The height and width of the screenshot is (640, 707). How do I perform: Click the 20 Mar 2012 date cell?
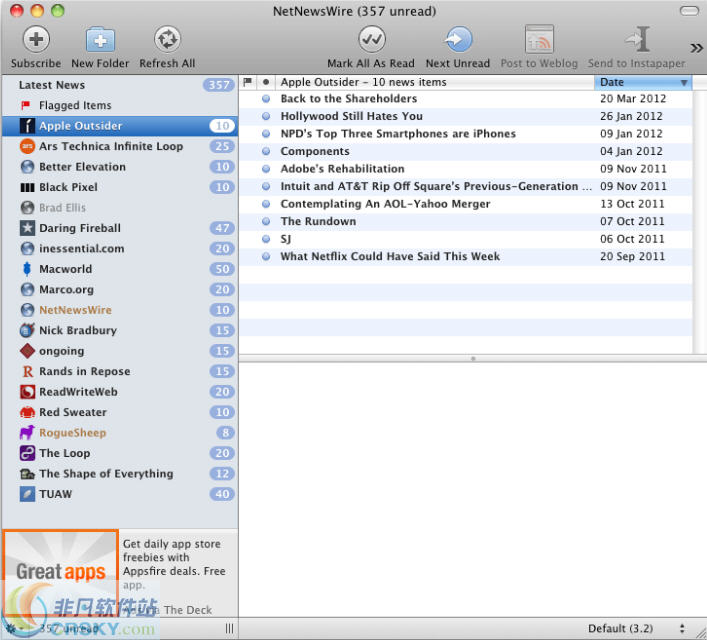[633, 99]
